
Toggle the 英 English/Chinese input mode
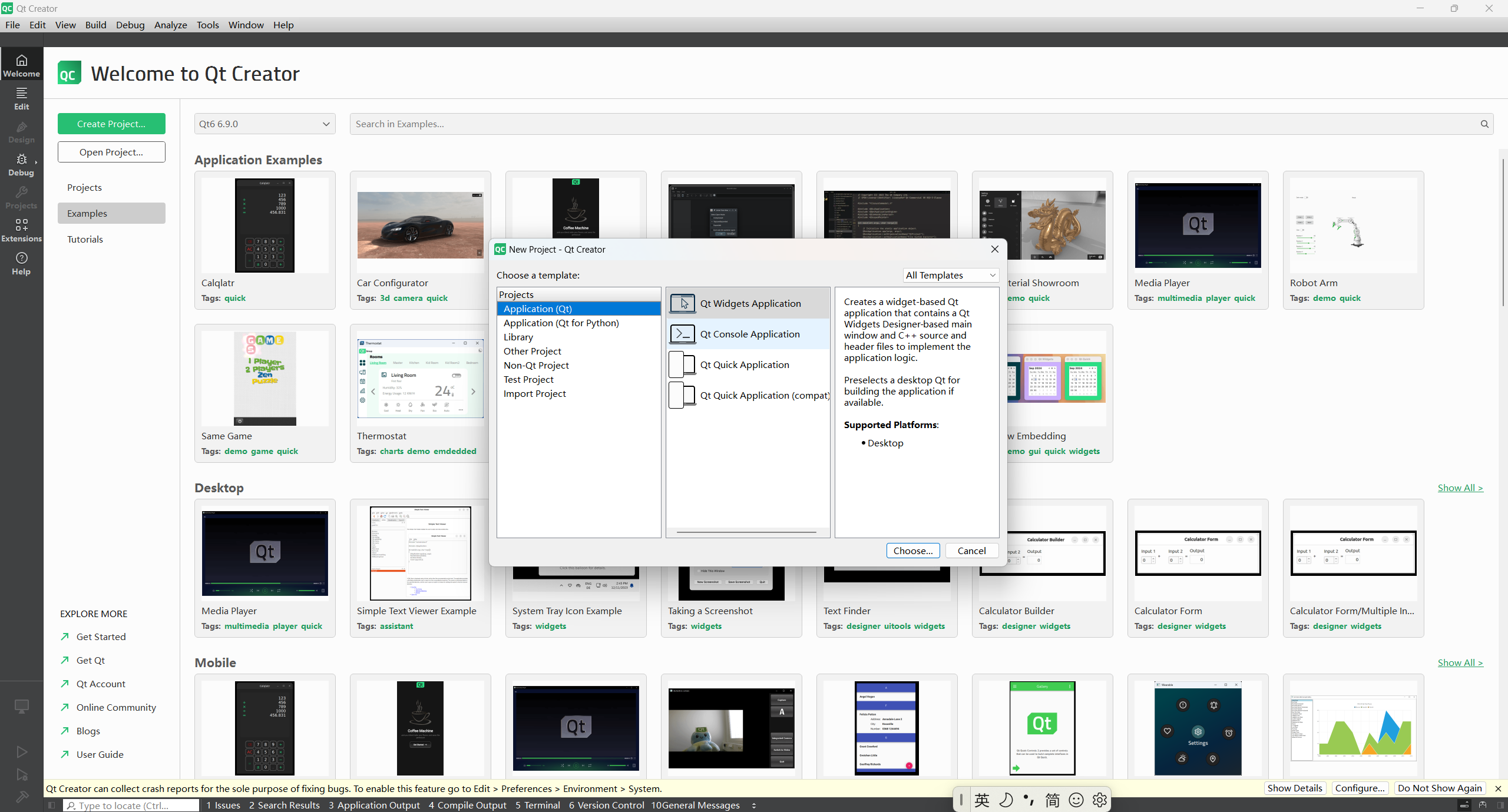(982, 800)
